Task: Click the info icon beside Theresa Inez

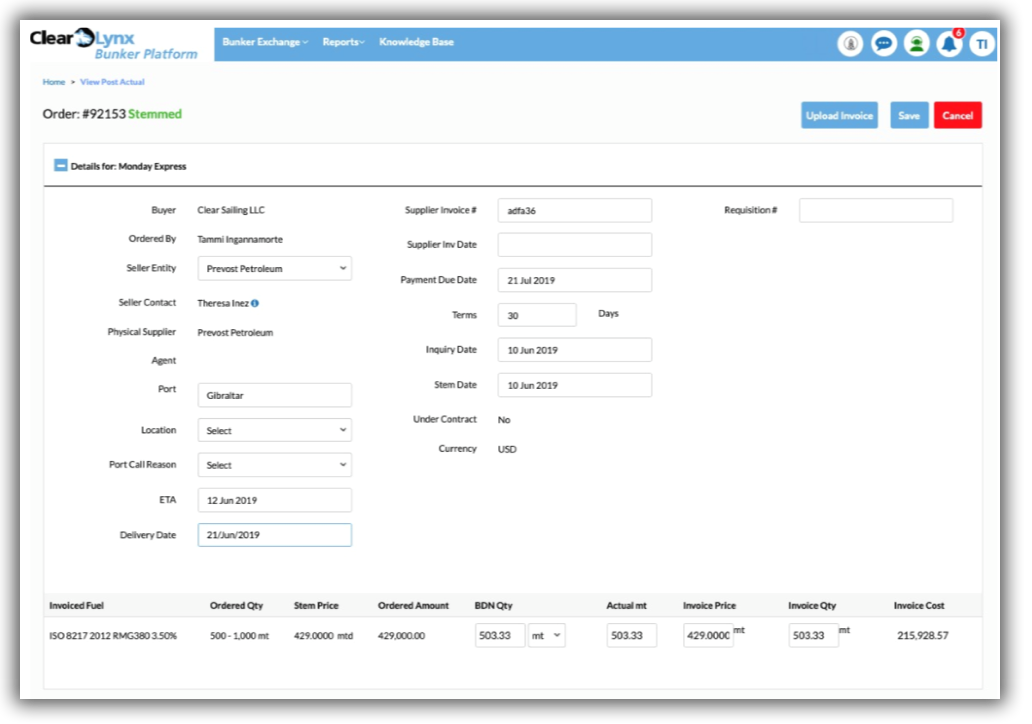Action: coord(255,303)
